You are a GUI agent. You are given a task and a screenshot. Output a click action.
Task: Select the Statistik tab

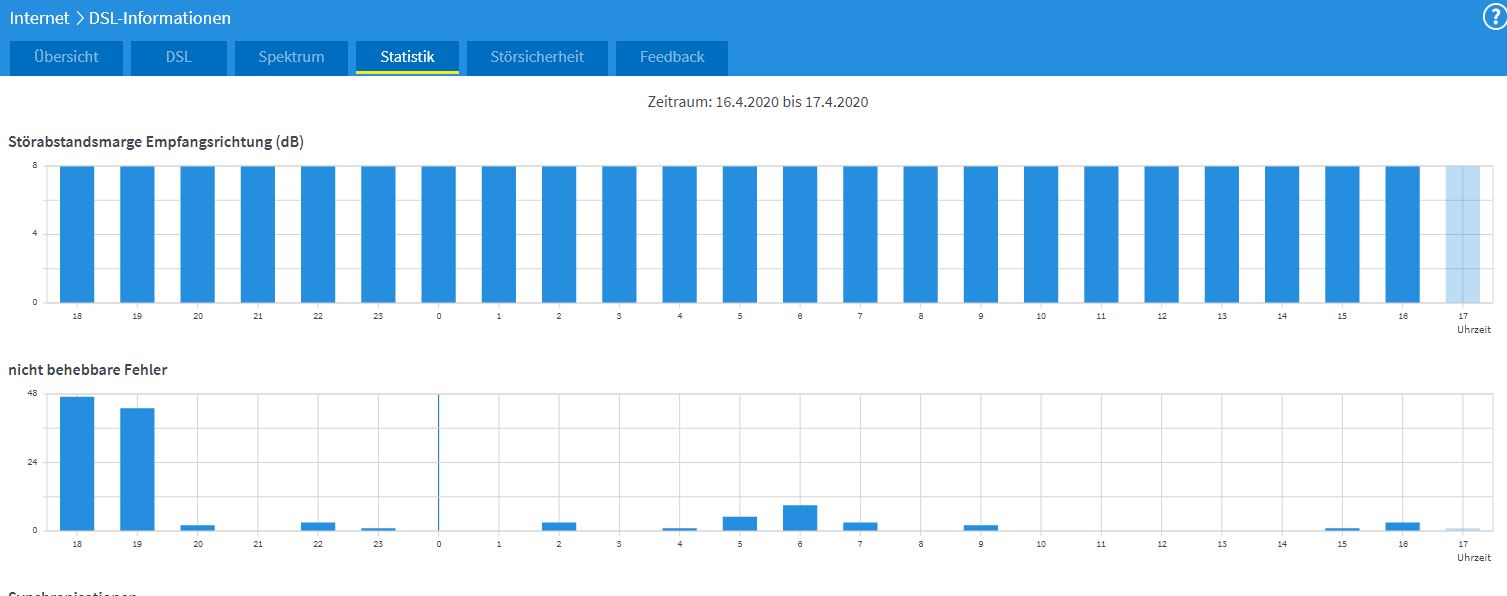pyautogui.click(x=407, y=57)
